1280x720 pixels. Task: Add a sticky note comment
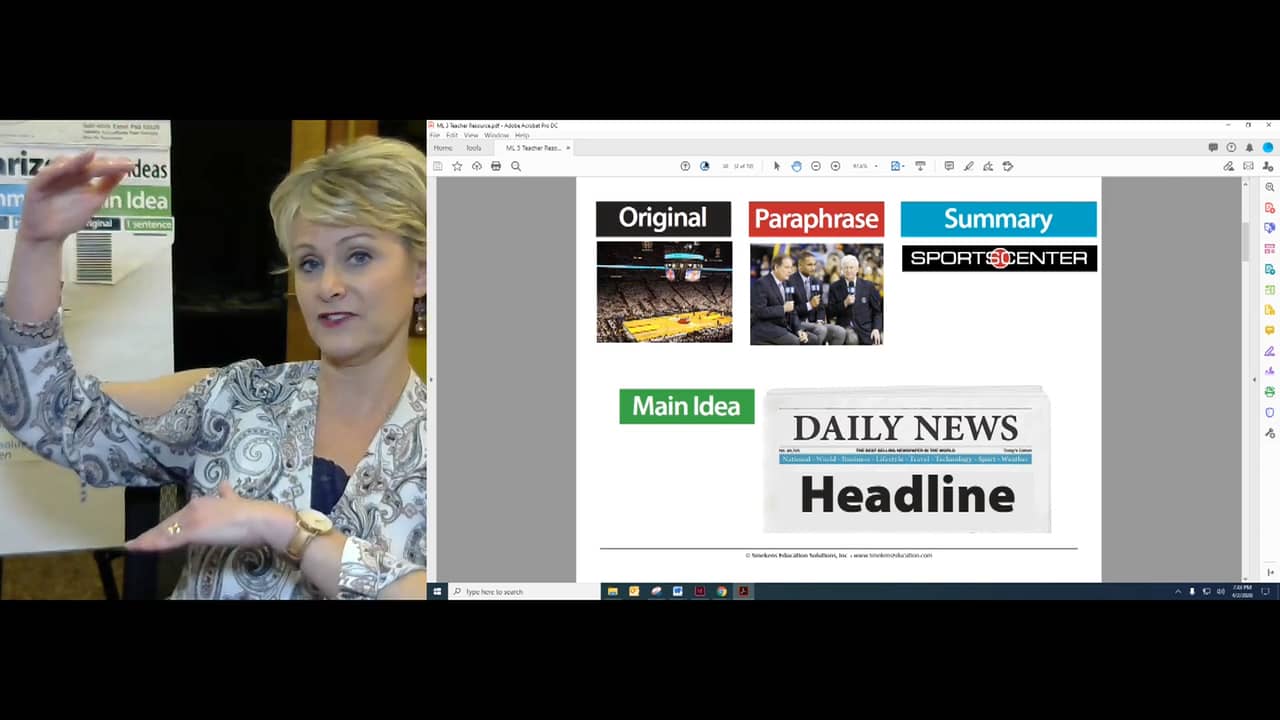click(949, 166)
